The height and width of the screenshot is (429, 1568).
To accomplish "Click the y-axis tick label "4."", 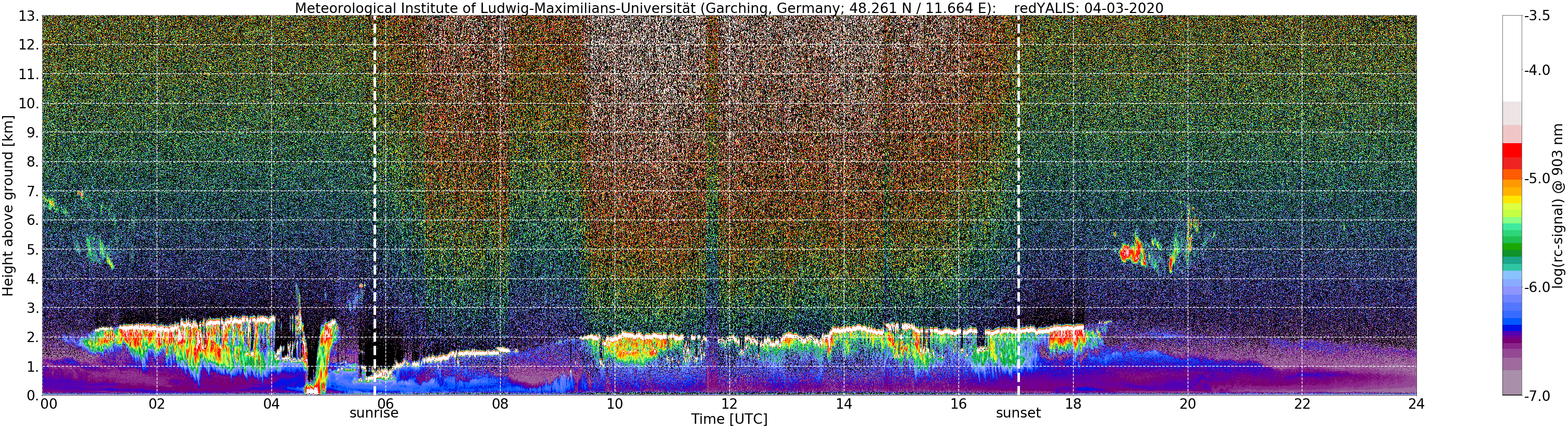I will (33, 279).
